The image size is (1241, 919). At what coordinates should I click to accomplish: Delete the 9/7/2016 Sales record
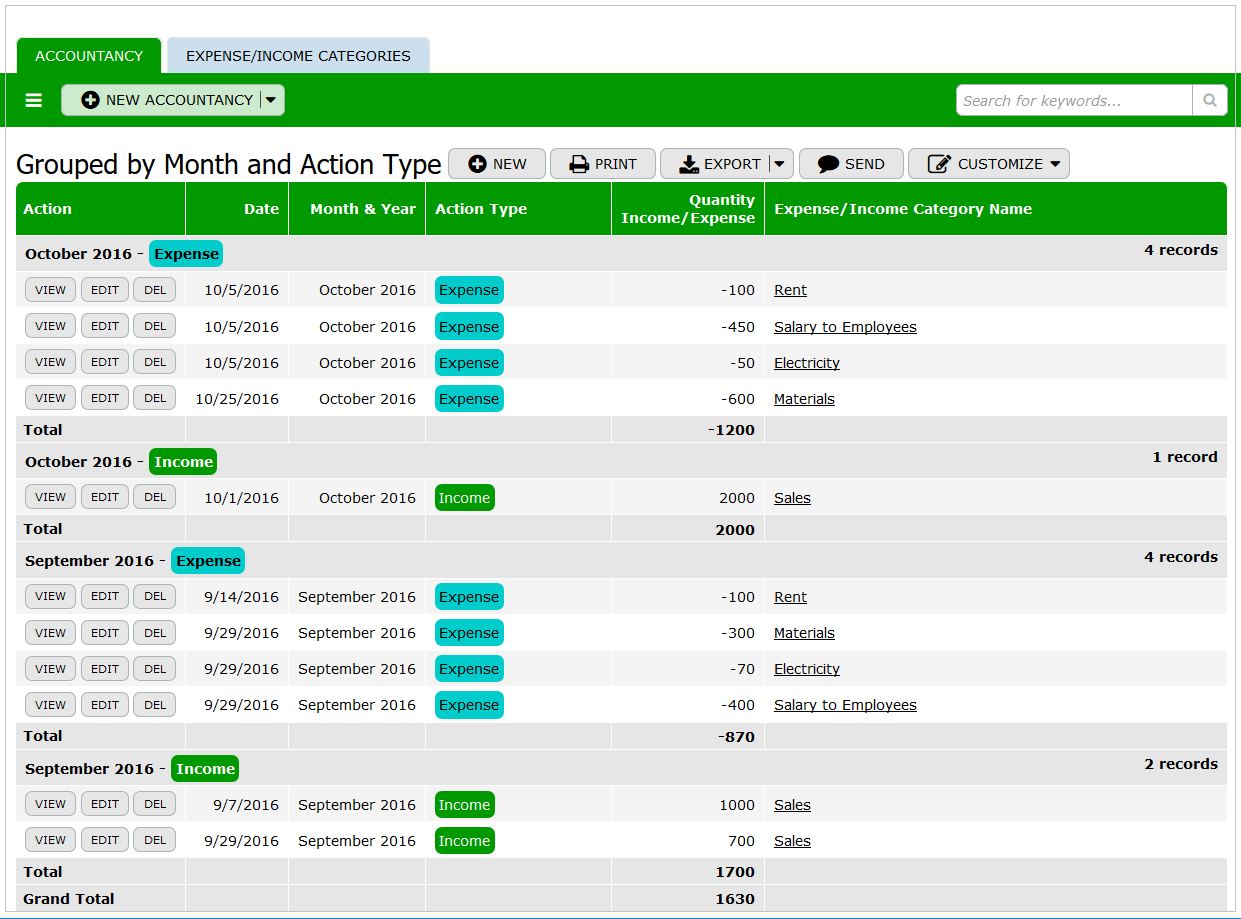155,804
